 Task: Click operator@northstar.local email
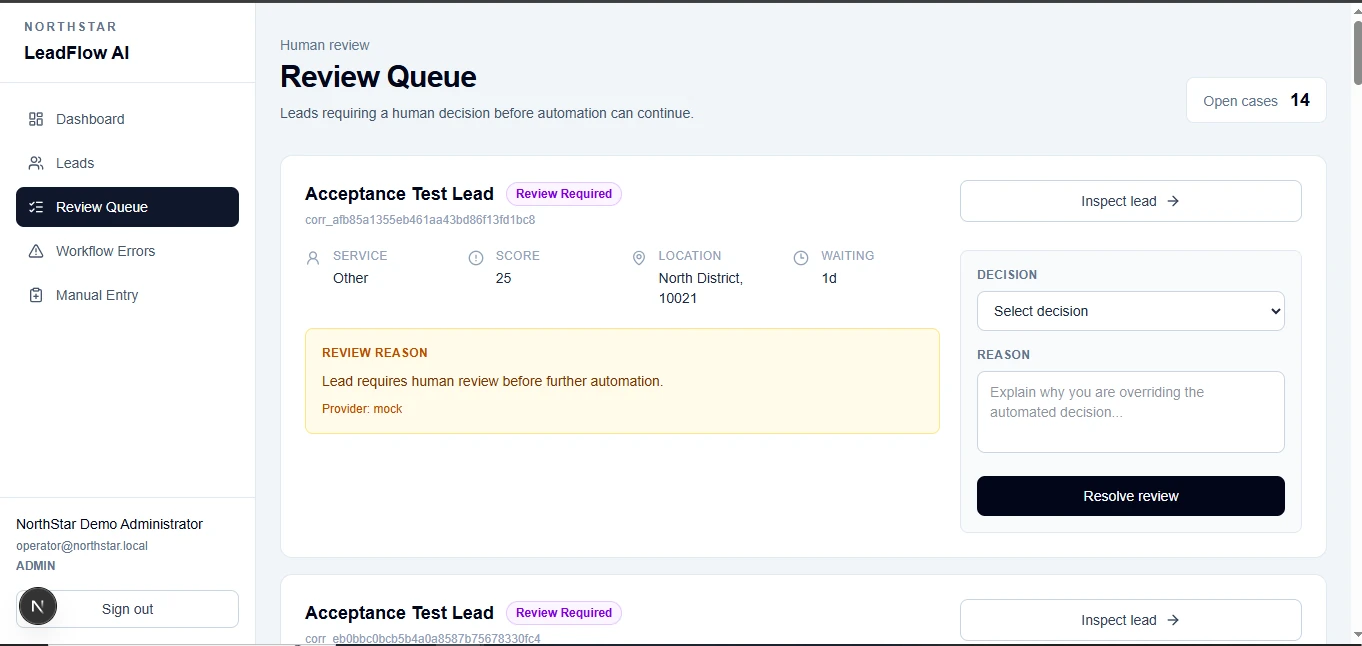pos(82,546)
